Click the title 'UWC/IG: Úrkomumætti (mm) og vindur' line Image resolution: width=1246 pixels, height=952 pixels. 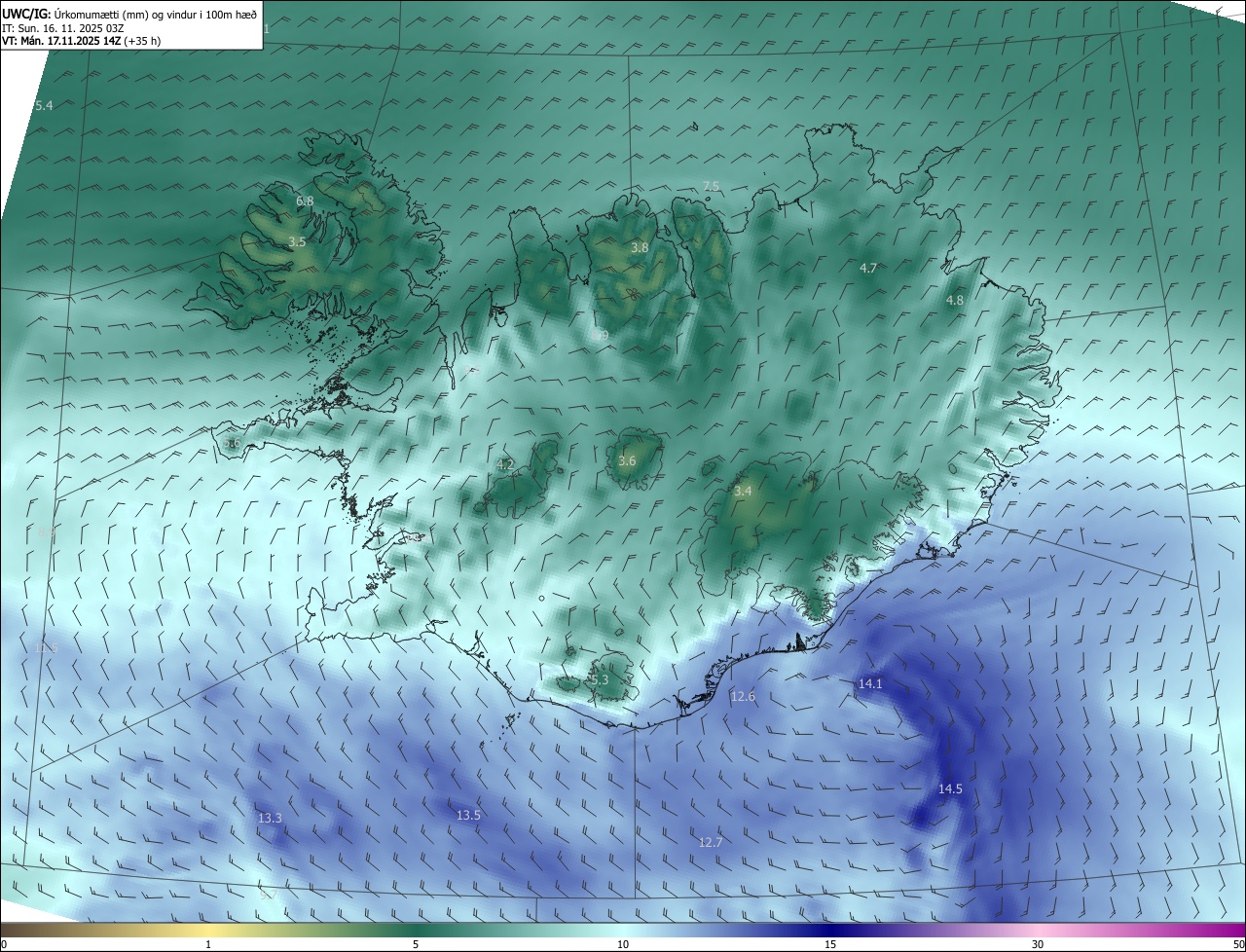click(x=129, y=14)
